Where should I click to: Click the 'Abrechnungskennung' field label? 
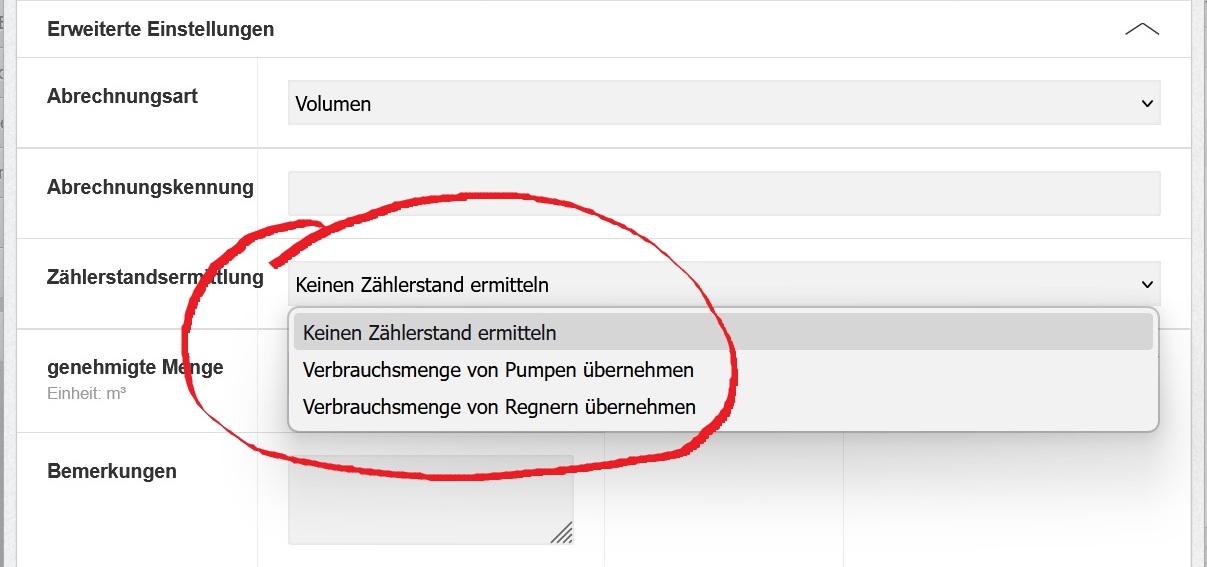[x=150, y=187]
